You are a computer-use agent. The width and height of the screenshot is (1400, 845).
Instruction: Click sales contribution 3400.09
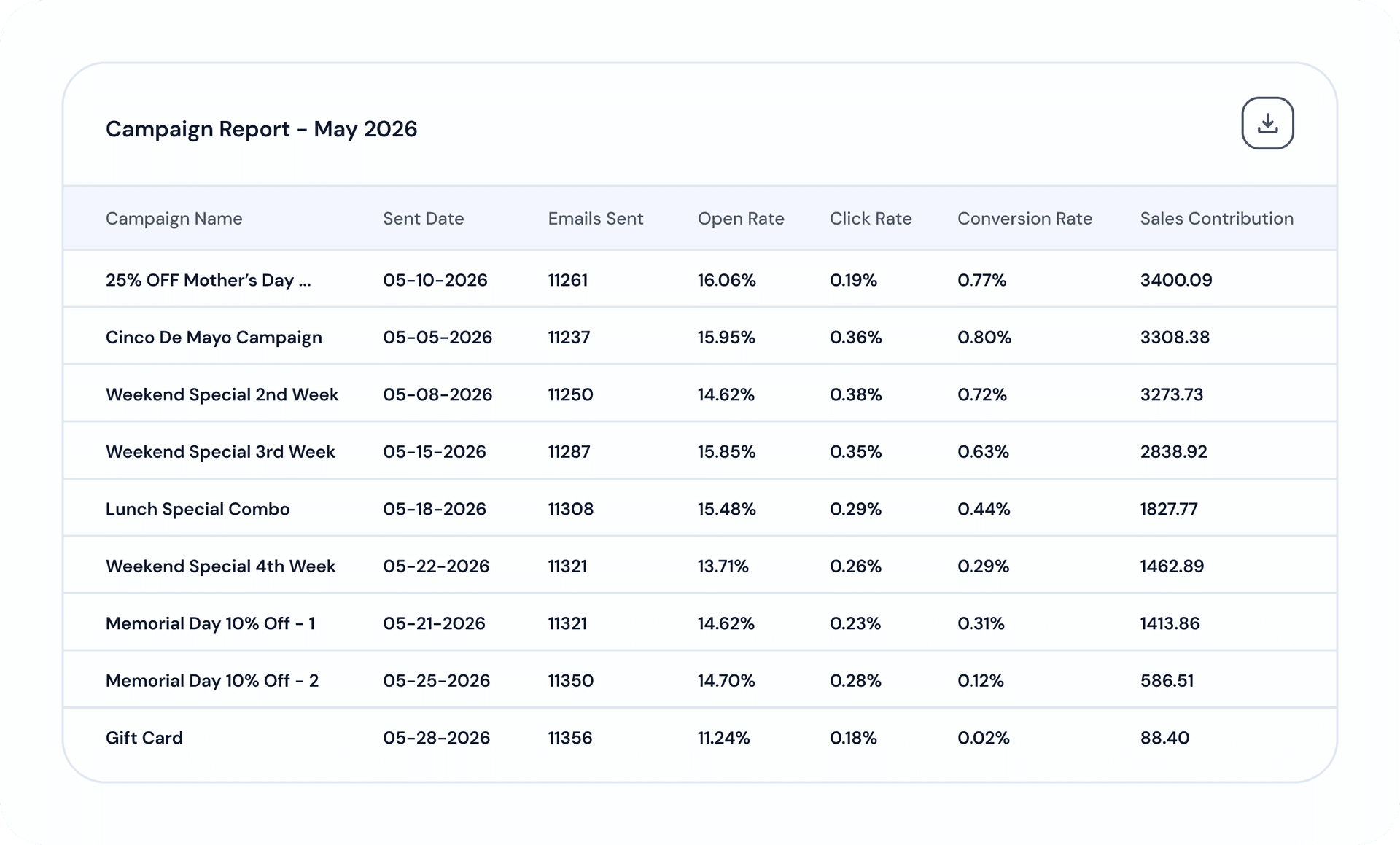[1176, 280]
